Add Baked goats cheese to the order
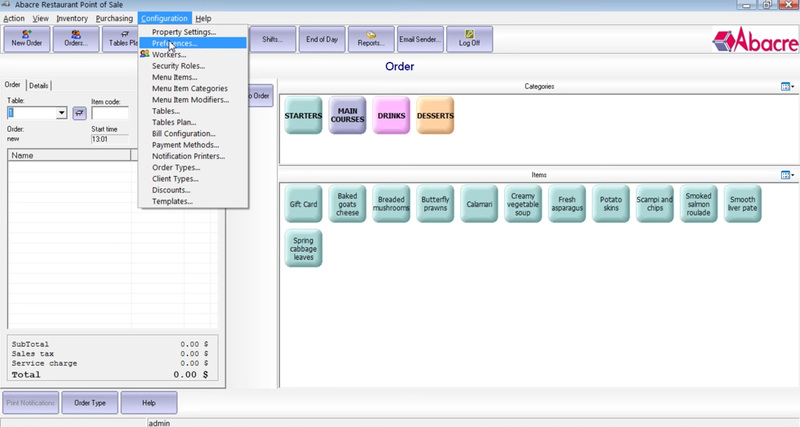This screenshot has width=800, height=427. (x=347, y=204)
